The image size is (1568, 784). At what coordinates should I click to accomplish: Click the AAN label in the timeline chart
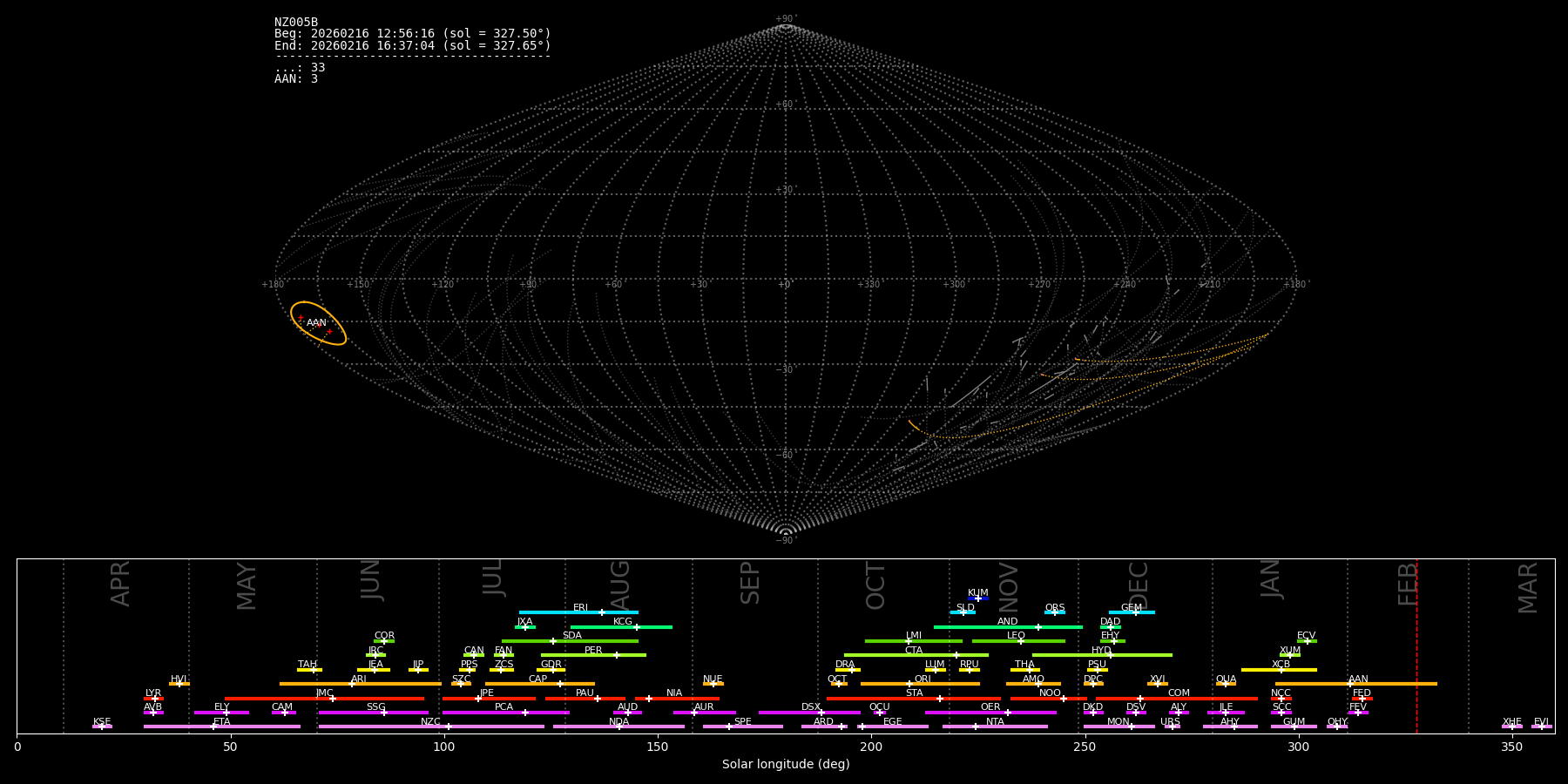point(1358,679)
